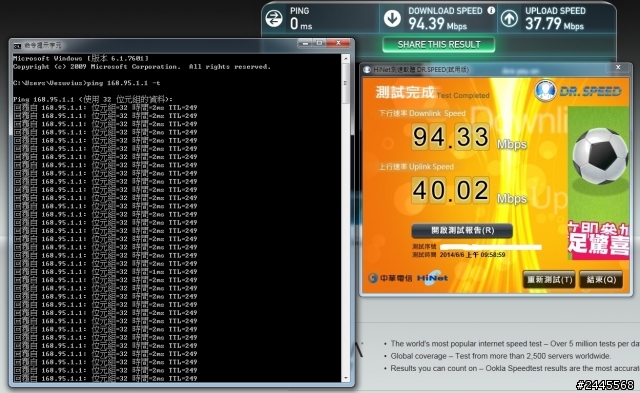Click the soccer ball advertisement banner
The image size is (640, 393).
pos(598,182)
